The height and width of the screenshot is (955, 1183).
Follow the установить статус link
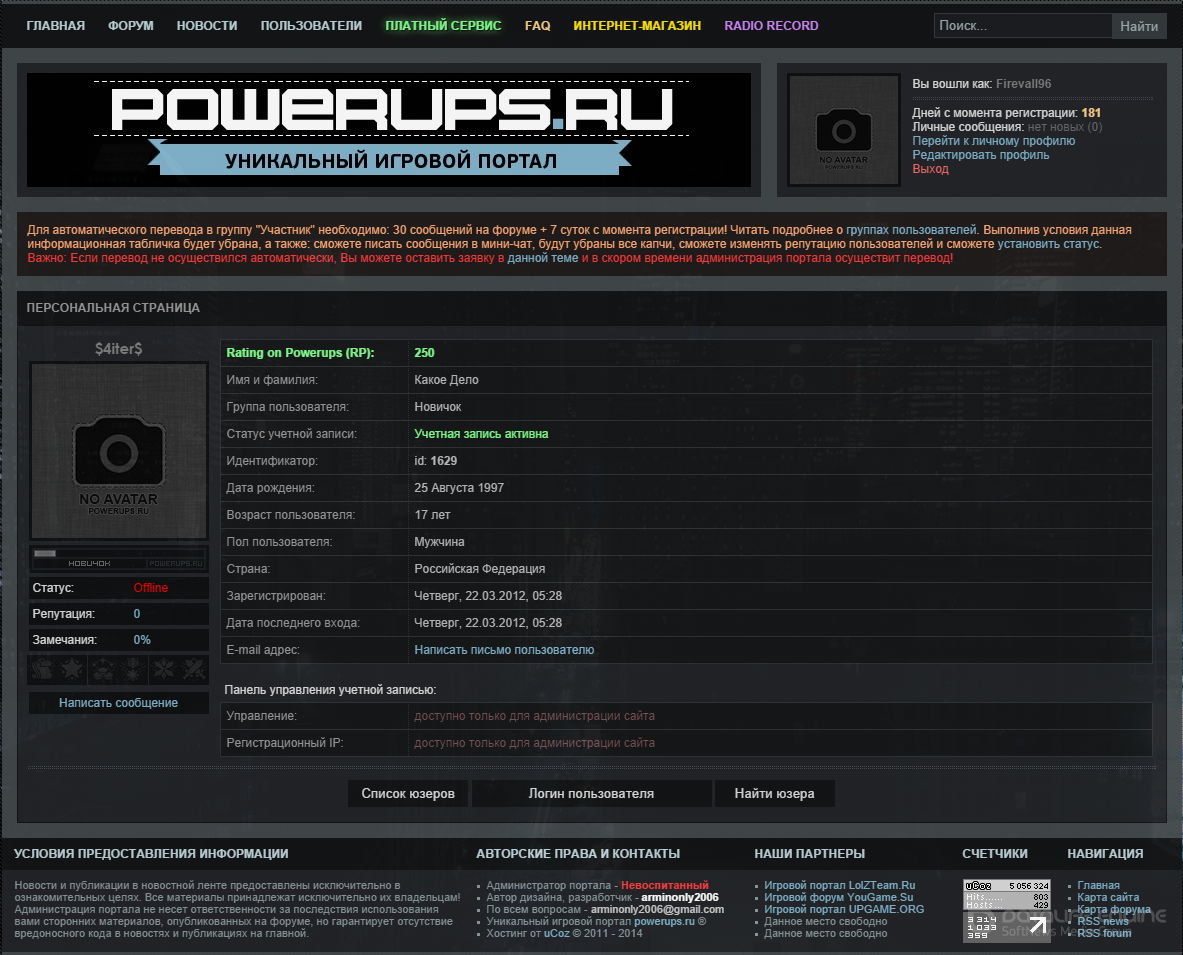pyautogui.click(x=1049, y=244)
